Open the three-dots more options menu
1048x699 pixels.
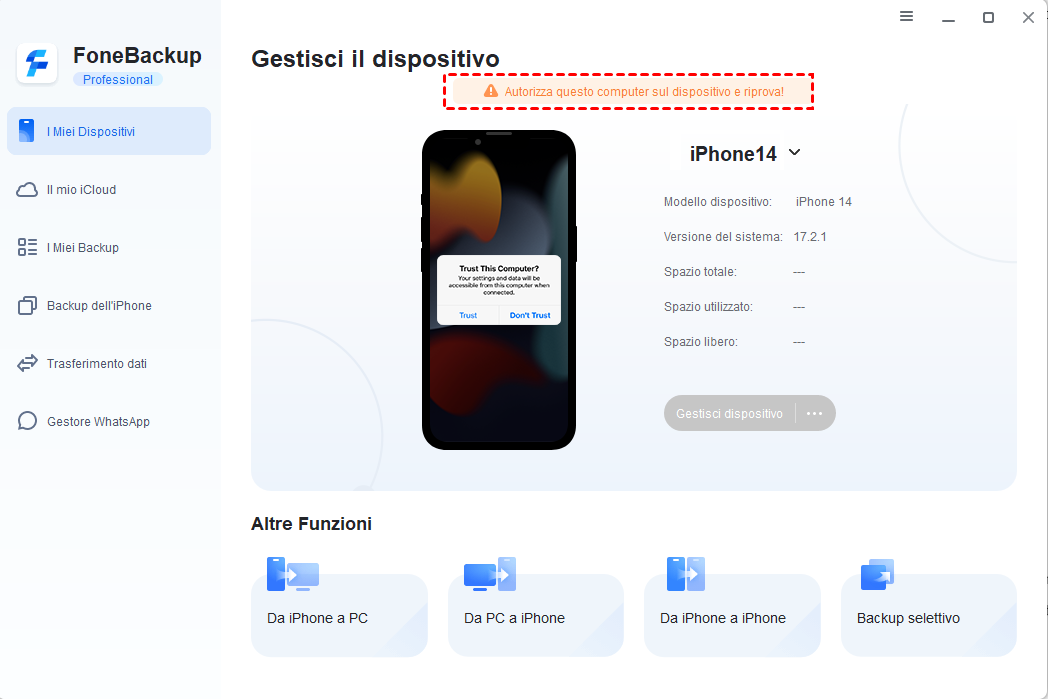point(814,414)
